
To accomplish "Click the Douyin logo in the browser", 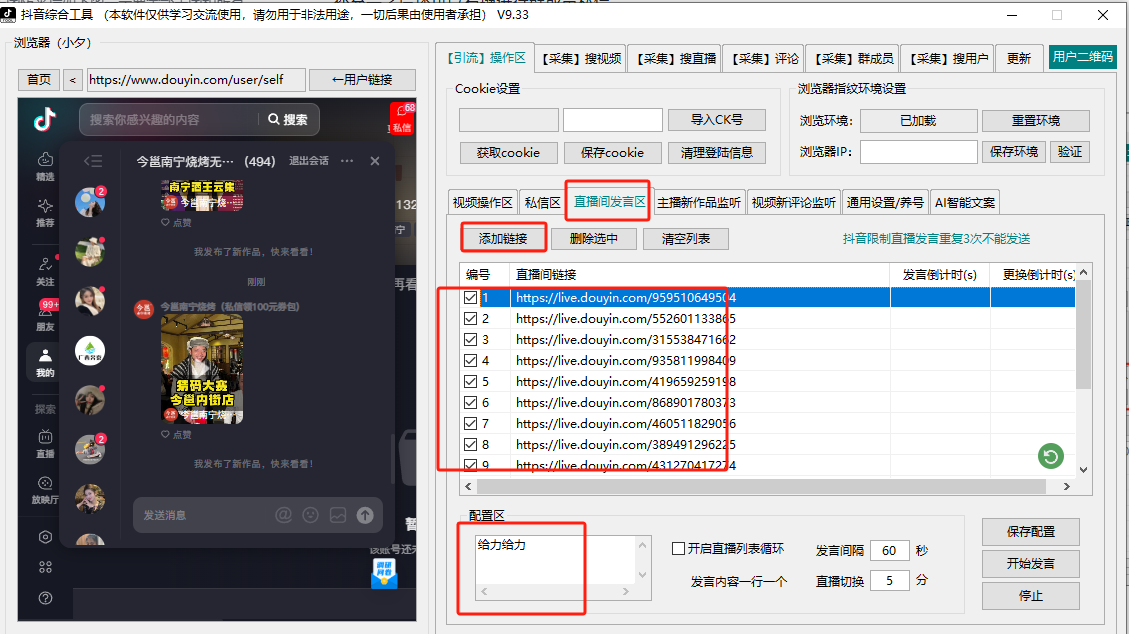I will point(45,120).
